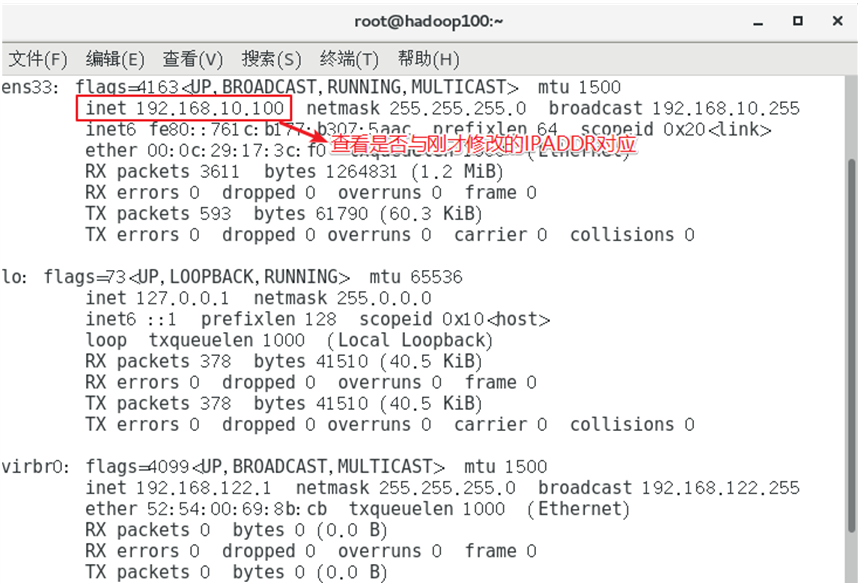This screenshot has width=860, height=585.
Task: Click ether 00:0c:29:17:3c MAC address text
Action: pos(206,150)
